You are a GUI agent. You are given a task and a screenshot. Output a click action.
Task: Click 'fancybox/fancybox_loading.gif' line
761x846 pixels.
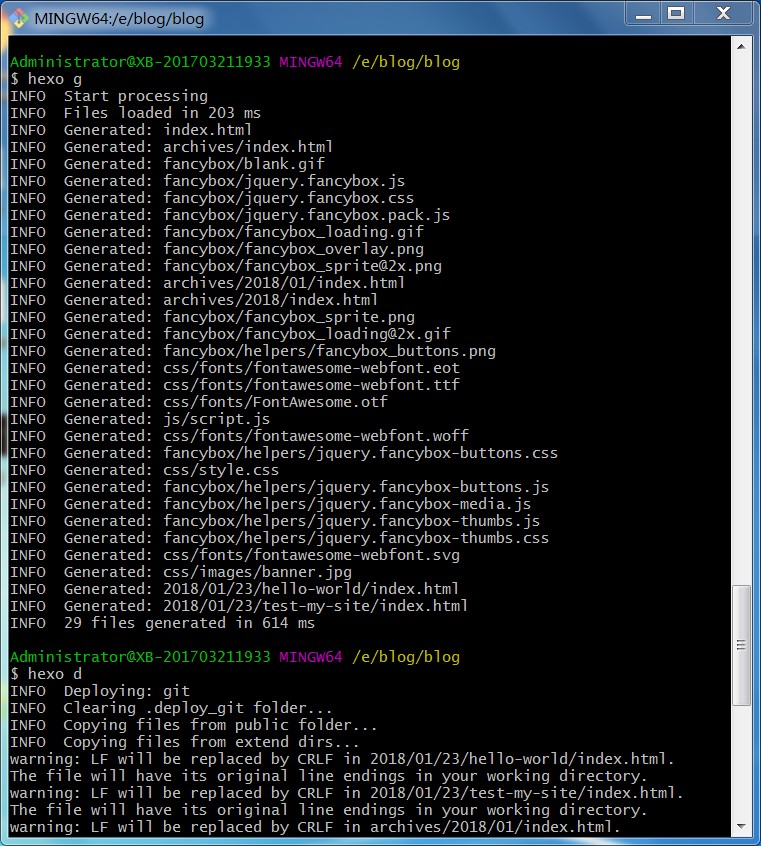[217, 232]
